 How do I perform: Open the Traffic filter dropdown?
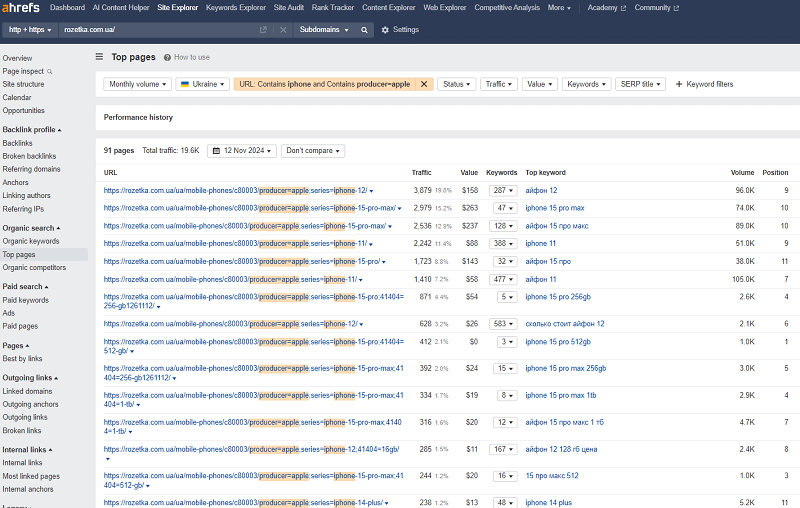tap(499, 84)
